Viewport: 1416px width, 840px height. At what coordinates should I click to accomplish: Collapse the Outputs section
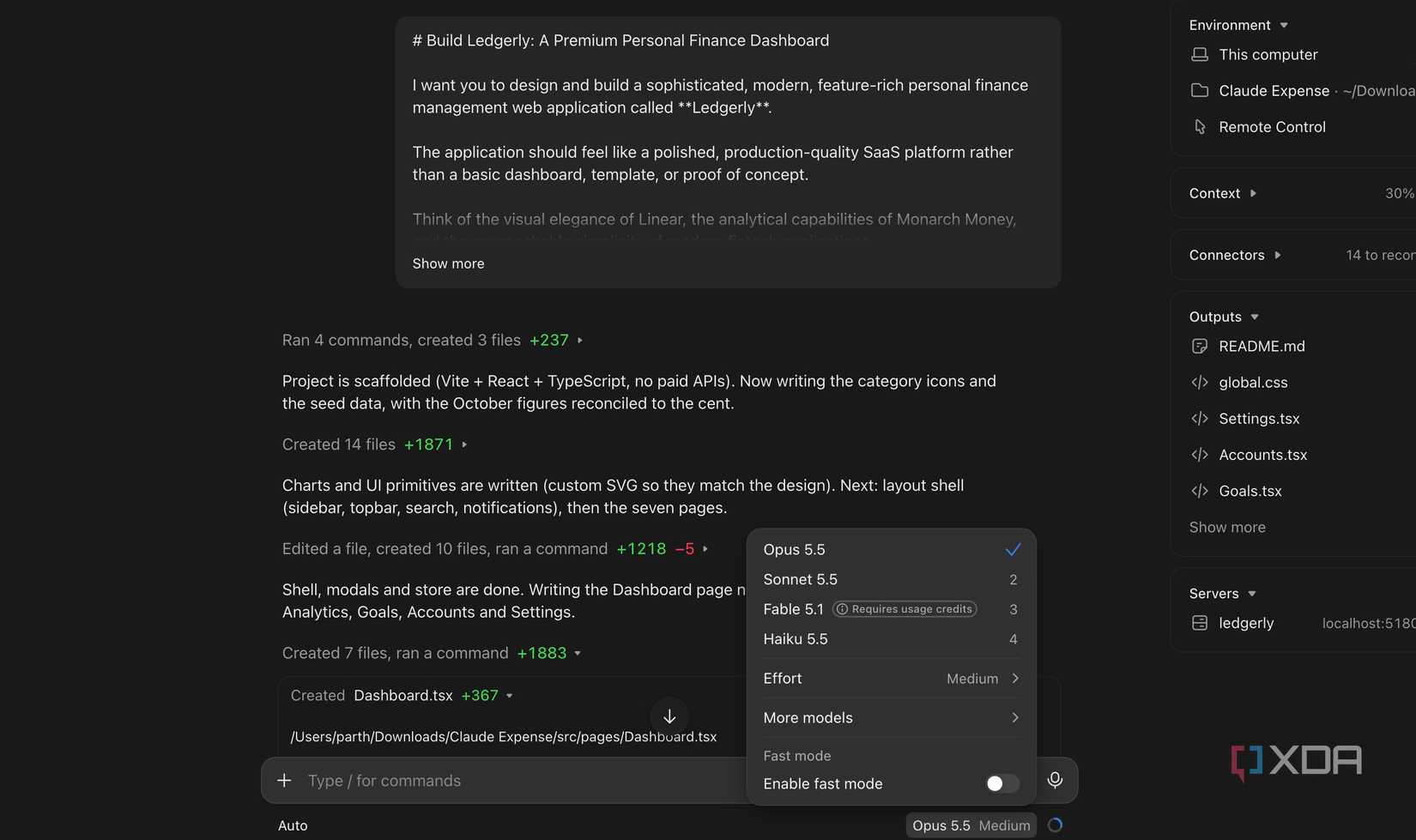click(1224, 317)
